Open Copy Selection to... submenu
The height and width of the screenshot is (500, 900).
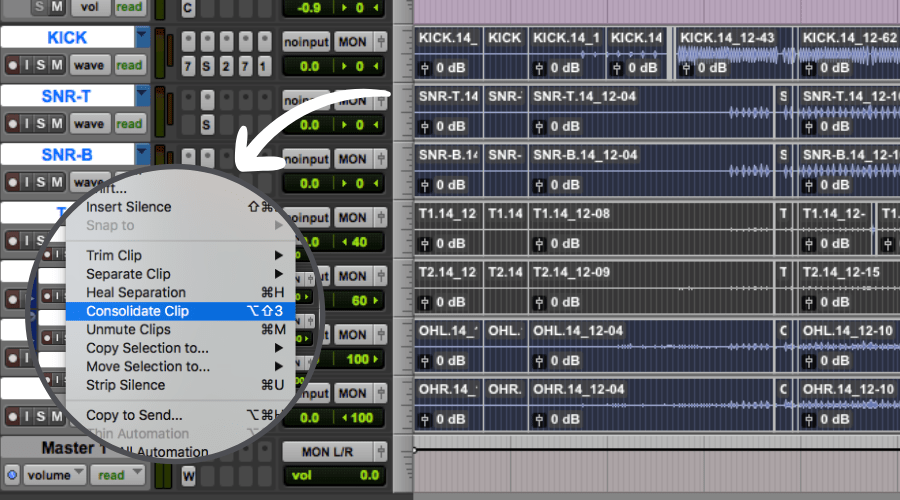point(180,348)
